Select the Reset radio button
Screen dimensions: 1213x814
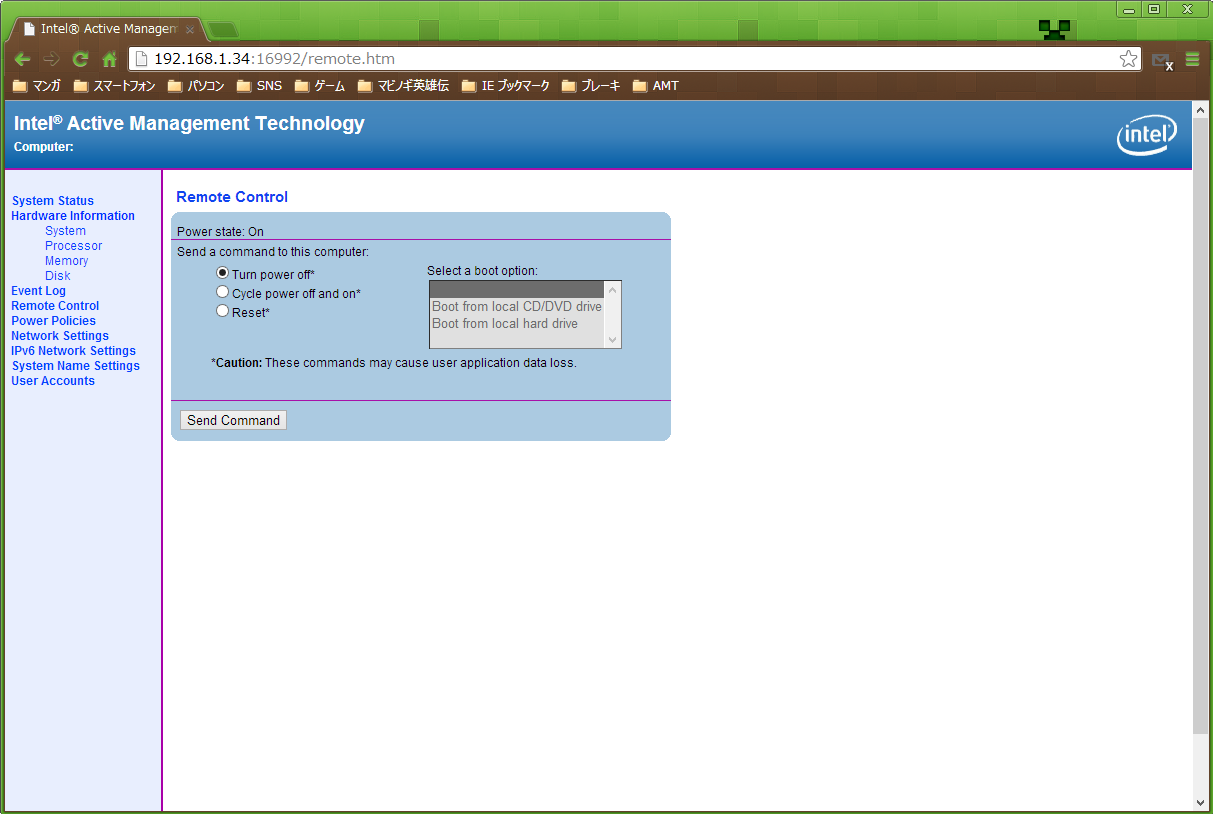pos(223,311)
